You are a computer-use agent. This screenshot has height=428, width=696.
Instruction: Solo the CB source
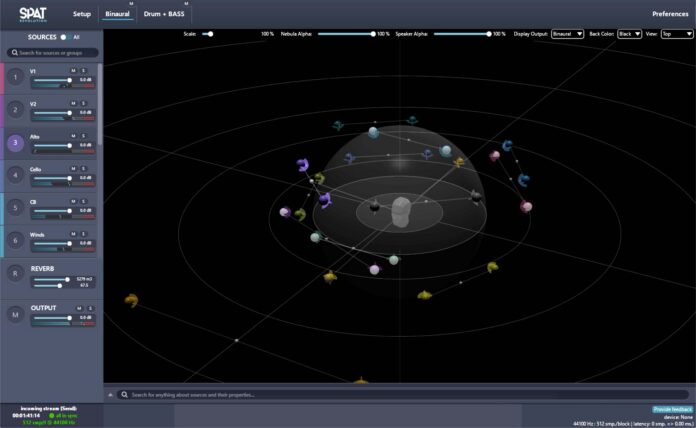83,201
